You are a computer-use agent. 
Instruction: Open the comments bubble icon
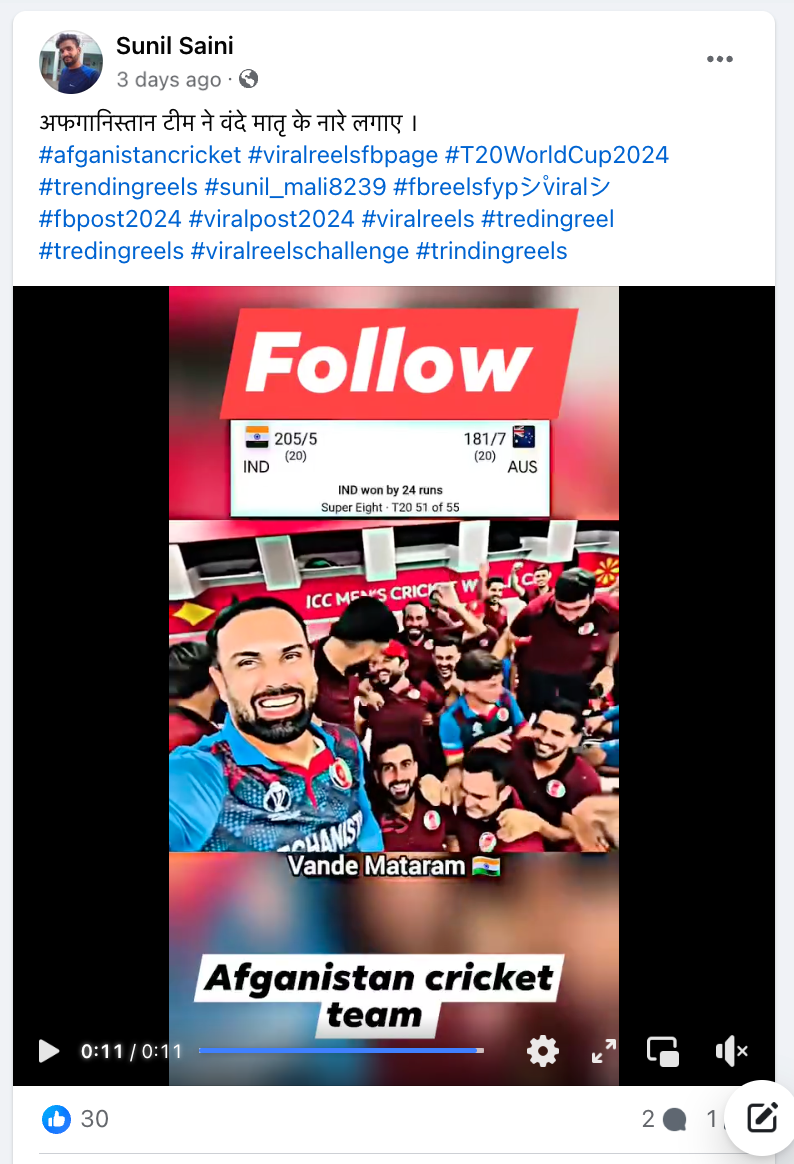coord(675,1119)
